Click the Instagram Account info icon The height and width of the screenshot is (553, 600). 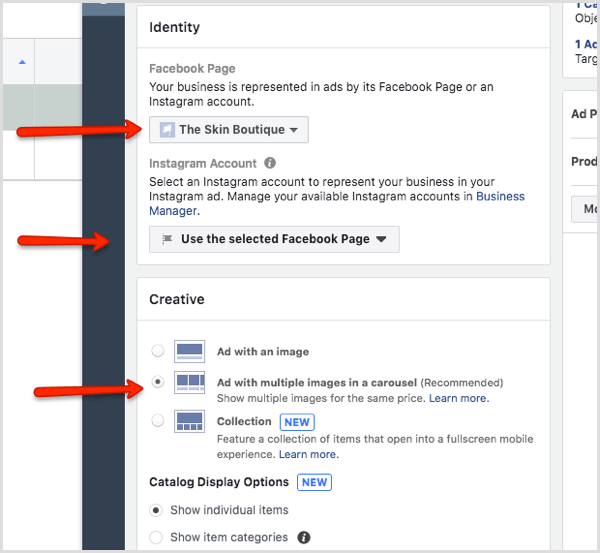[270, 163]
